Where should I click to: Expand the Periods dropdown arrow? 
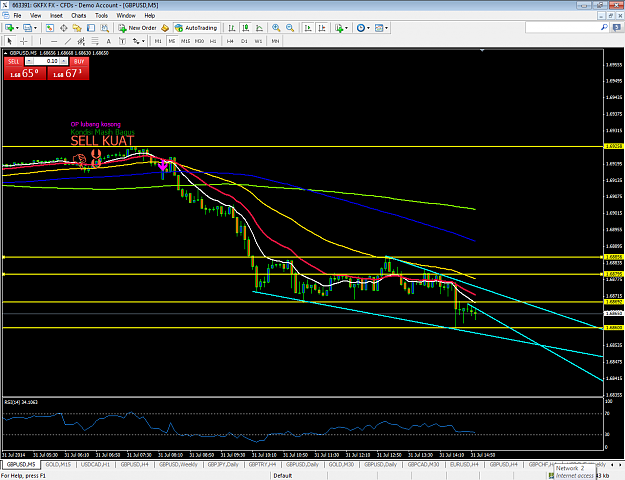[x=368, y=28]
